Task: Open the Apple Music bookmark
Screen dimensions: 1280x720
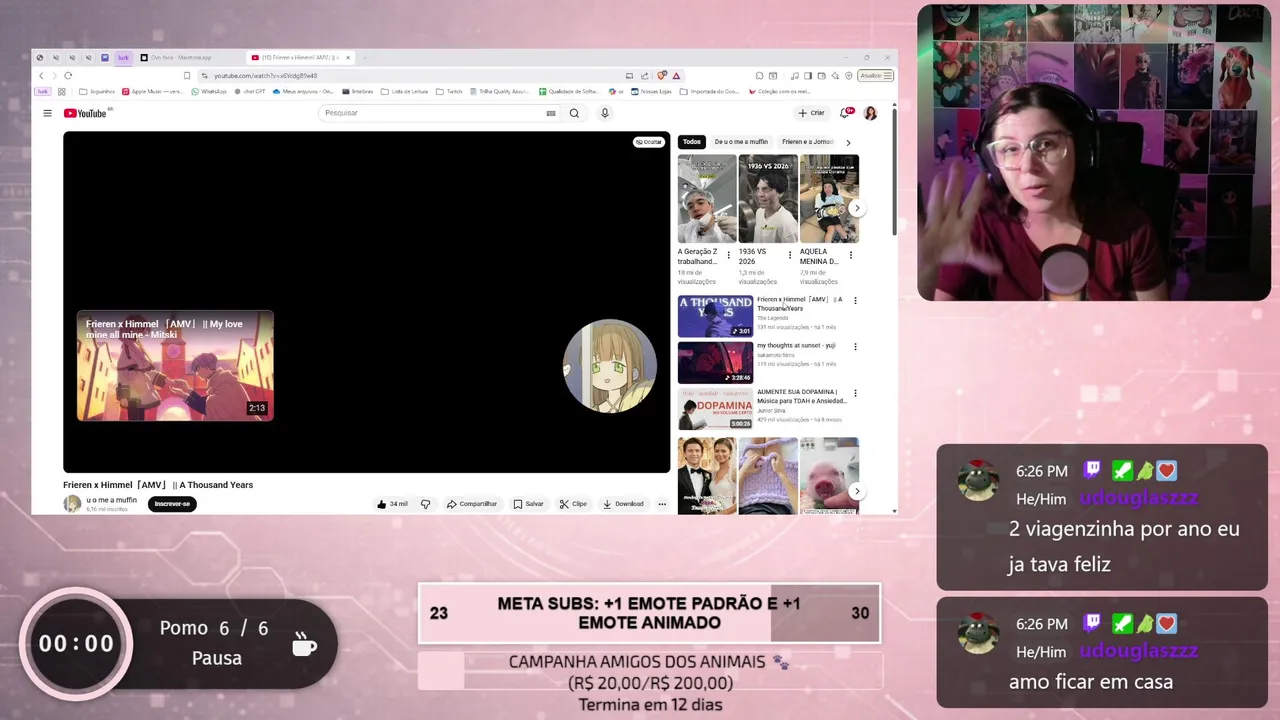Action: [x=155, y=91]
